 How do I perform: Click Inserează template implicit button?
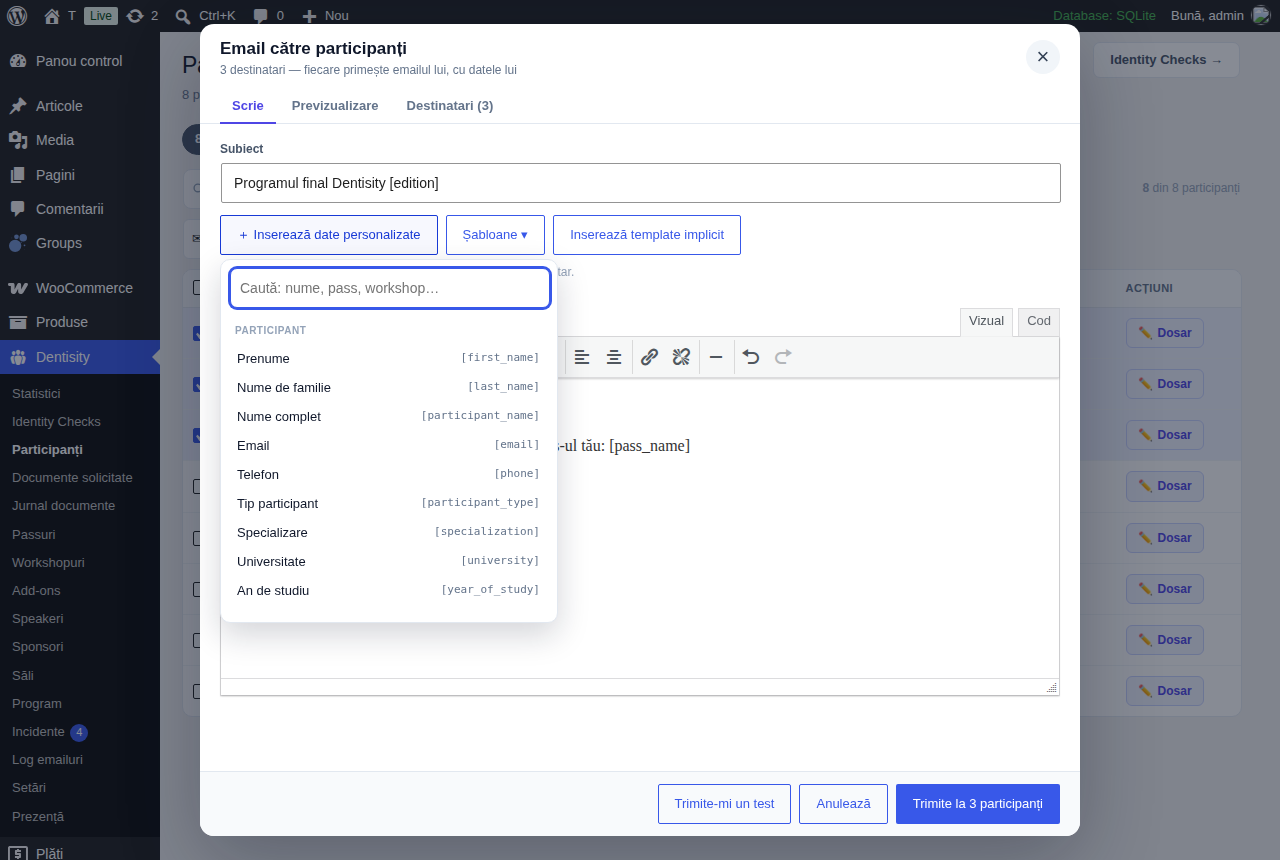click(647, 235)
